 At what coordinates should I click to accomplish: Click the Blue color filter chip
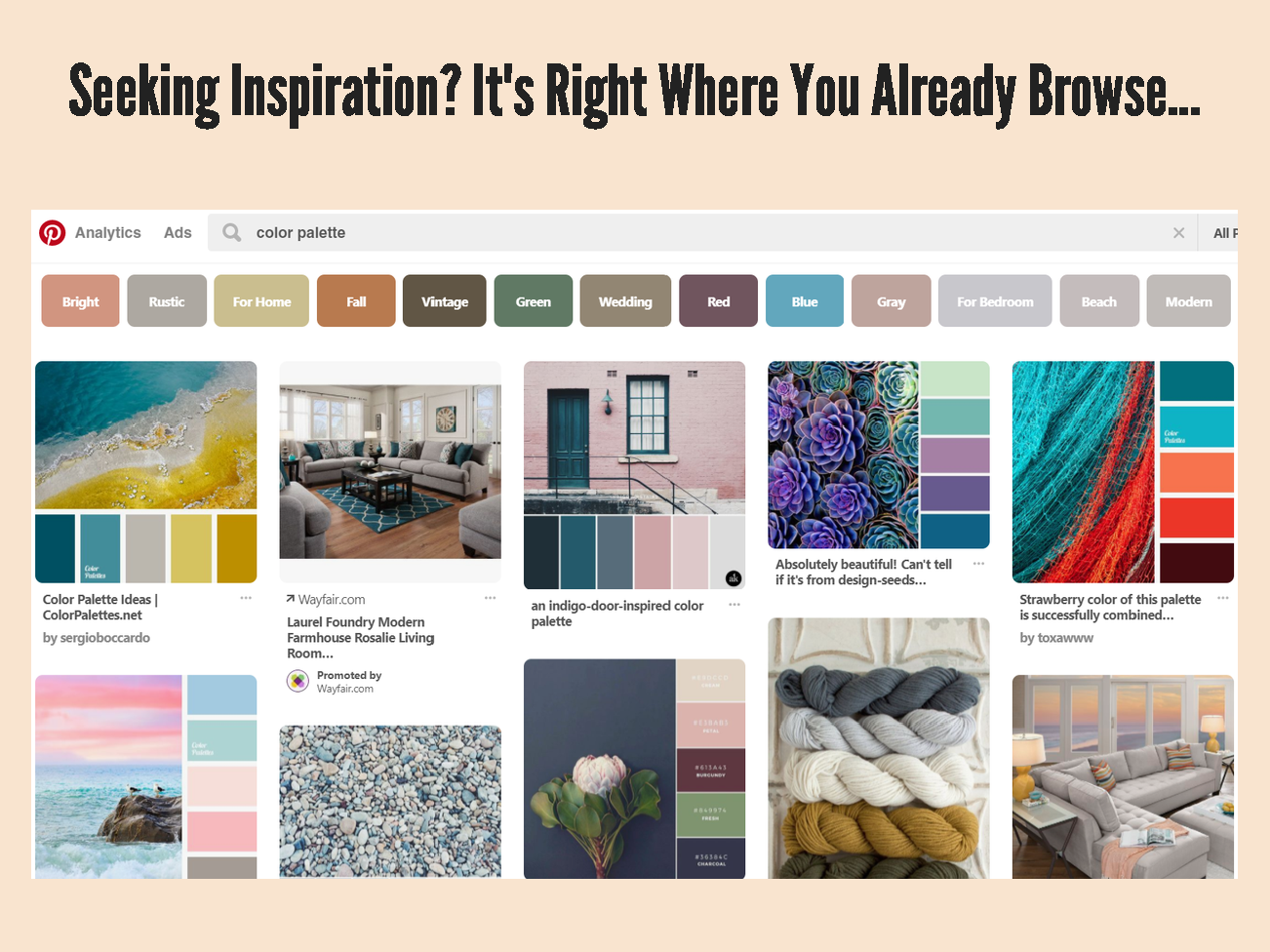[x=805, y=301]
